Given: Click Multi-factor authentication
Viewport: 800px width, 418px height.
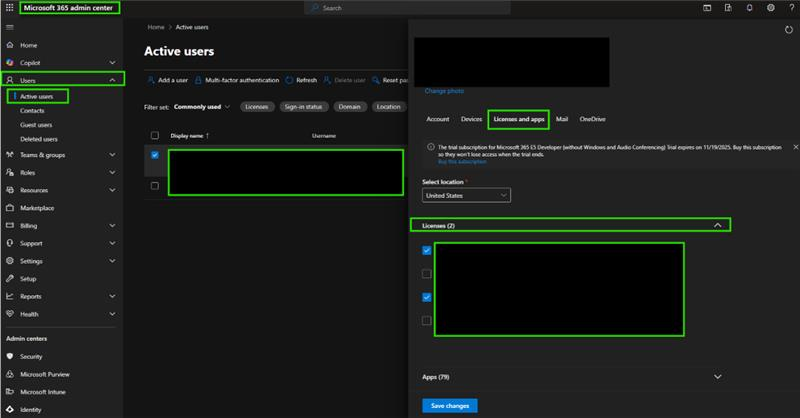Looking at the screenshot, I should pos(237,80).
